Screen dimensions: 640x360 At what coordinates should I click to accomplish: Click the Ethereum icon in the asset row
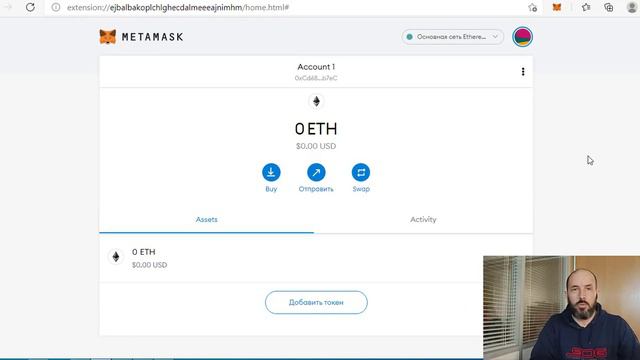(x=116, y=257)
